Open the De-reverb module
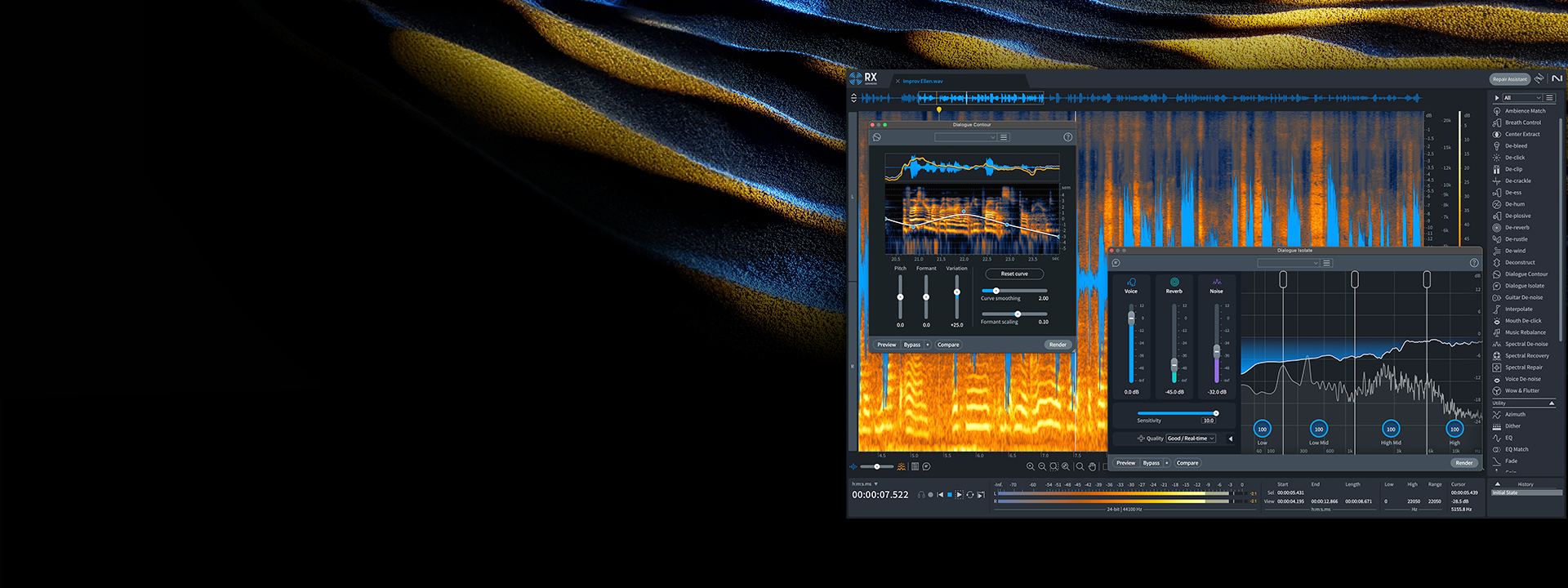1568x588 pixels. point(1517,228)
